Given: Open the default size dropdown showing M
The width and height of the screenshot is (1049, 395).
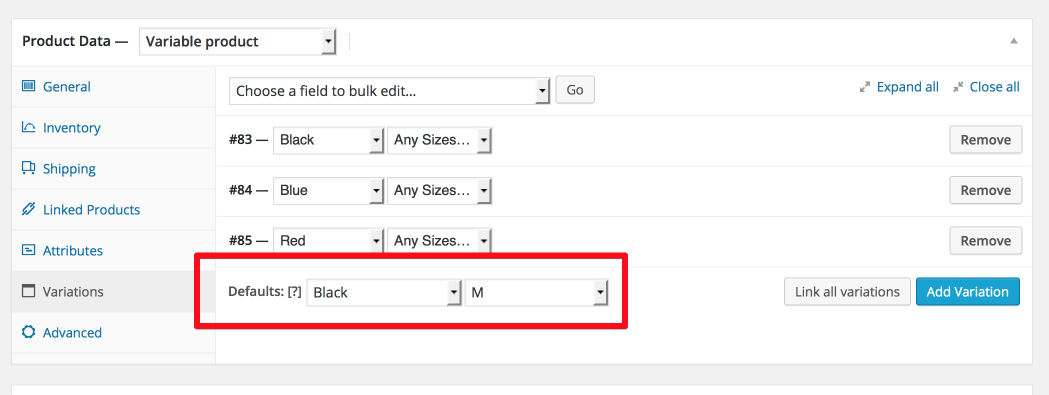Looking at the screenshot, I should coord(537,293).
